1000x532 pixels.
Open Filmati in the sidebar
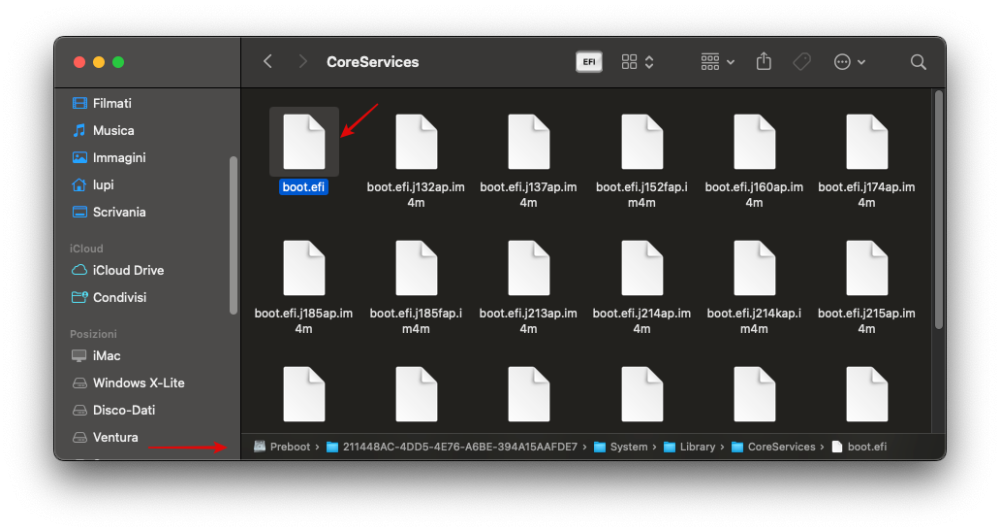coord(102,103)
